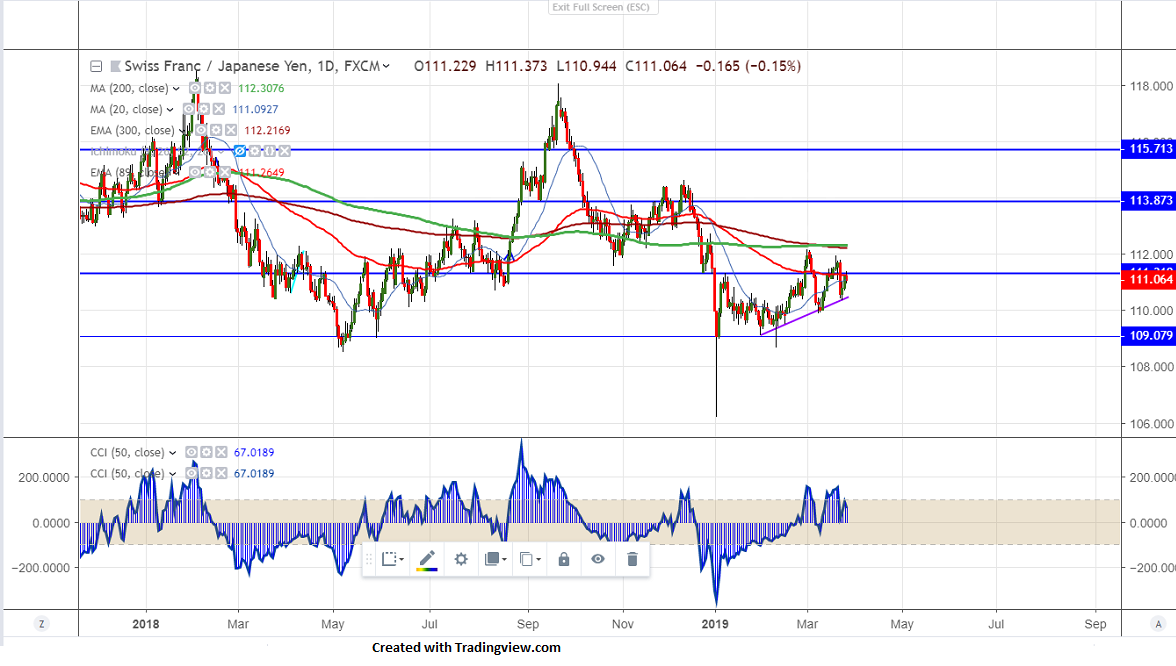Open settings for EMA 300 indicator
The height and width of the screenshot is (666, 1176).
coord(216,130)
